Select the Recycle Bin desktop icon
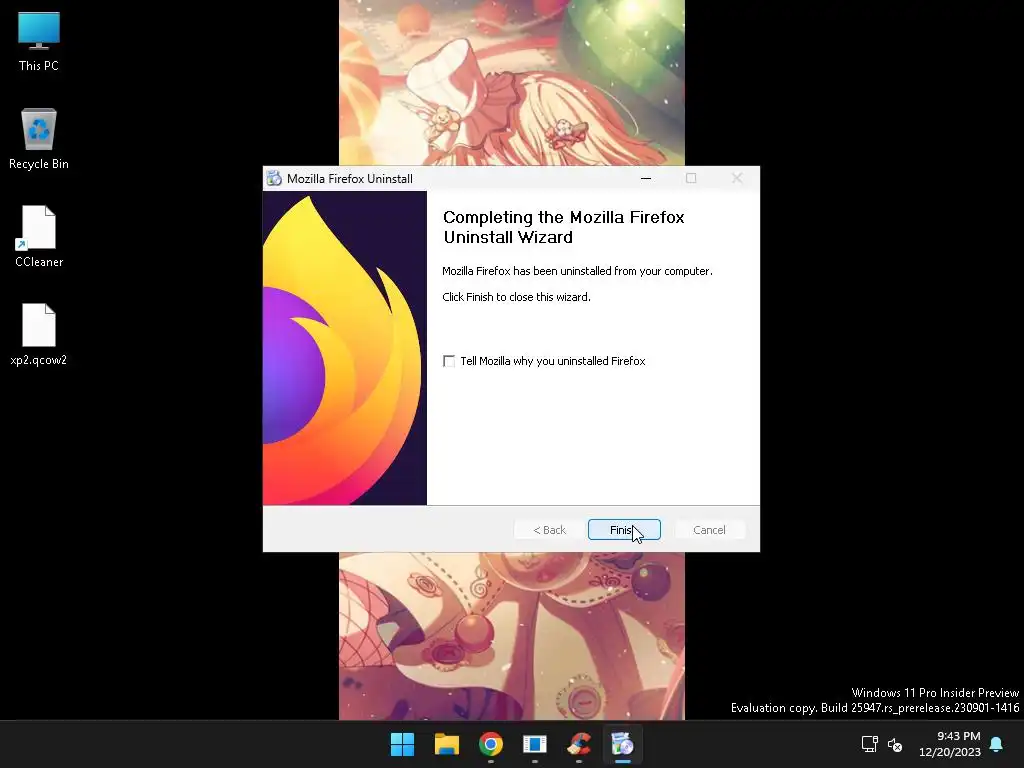This screenshot has width=1024, height=768. point(39,139)
